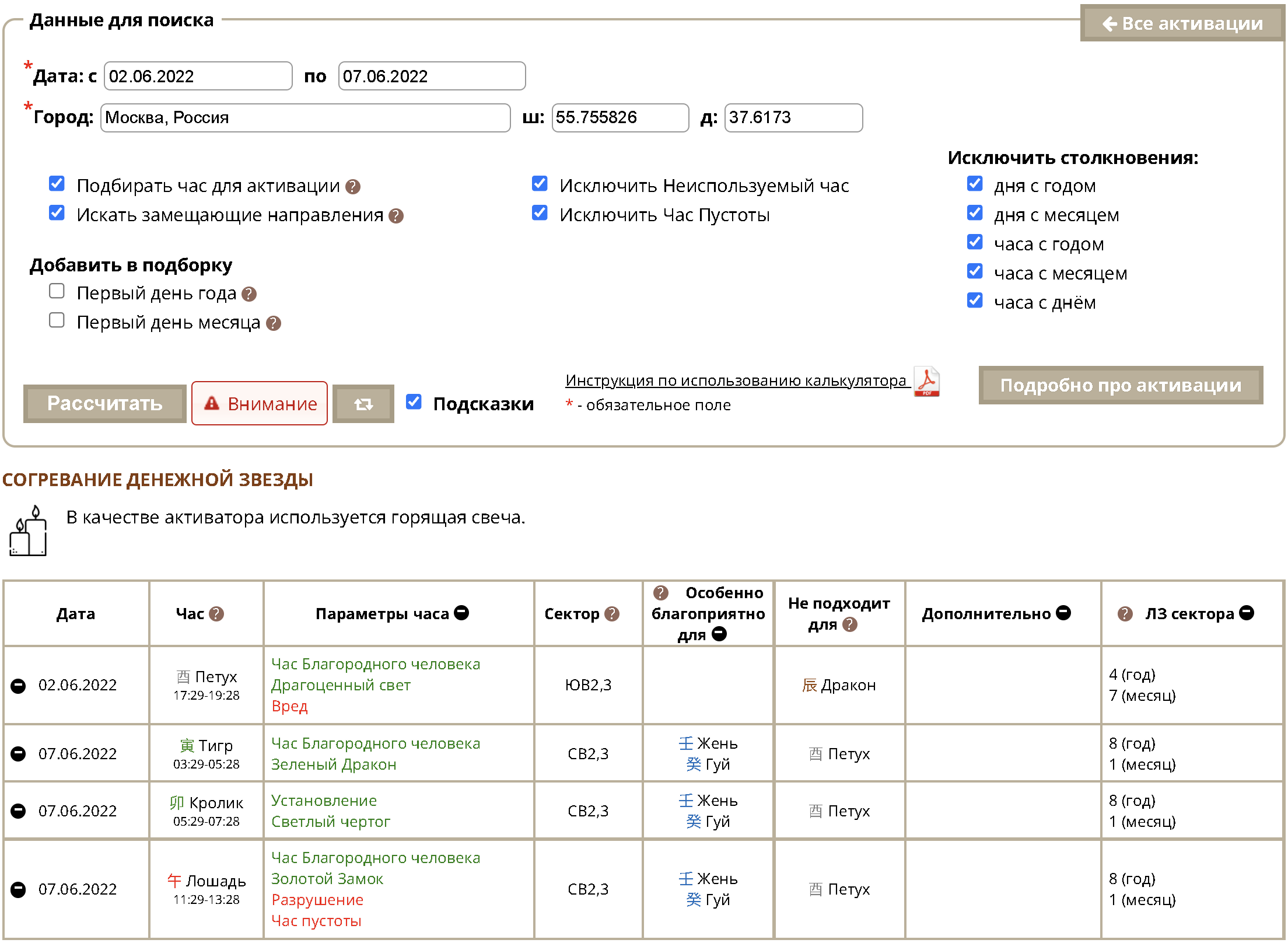
Task: Go back via 'Все активации' button
Action: click(x=1182, y=23)
